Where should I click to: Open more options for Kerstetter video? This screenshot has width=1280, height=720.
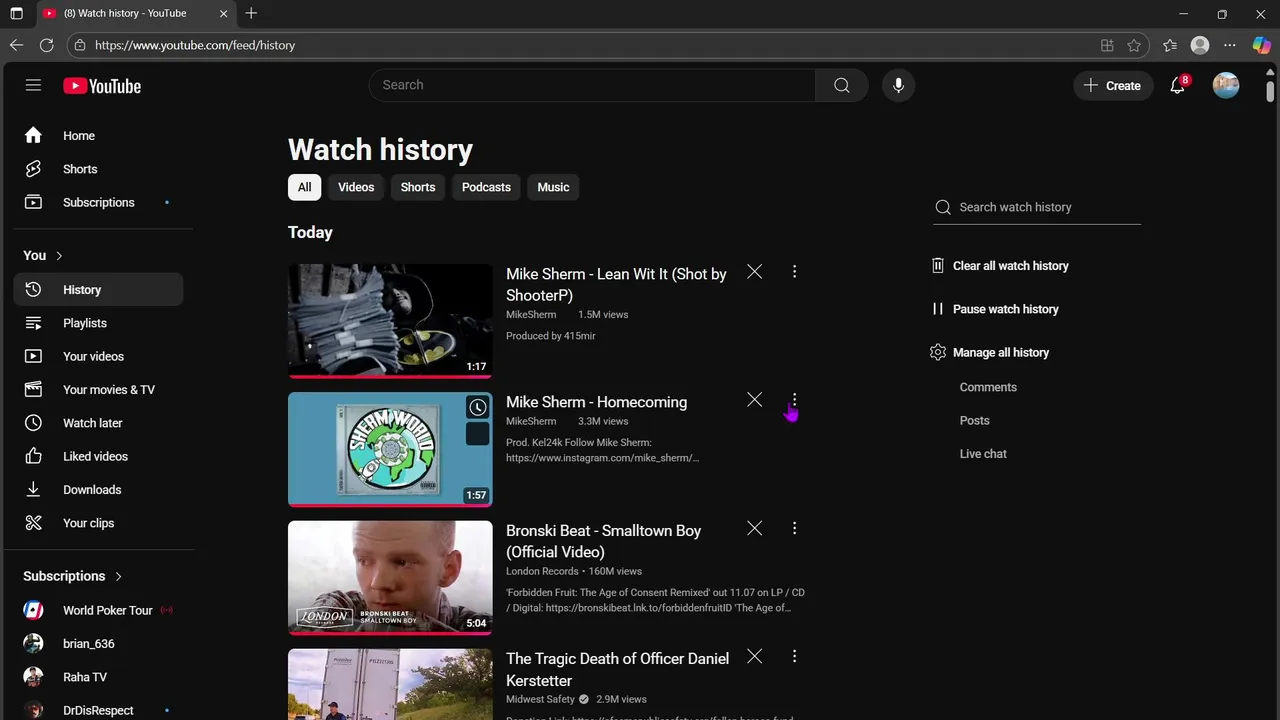(x=794, y=656)
